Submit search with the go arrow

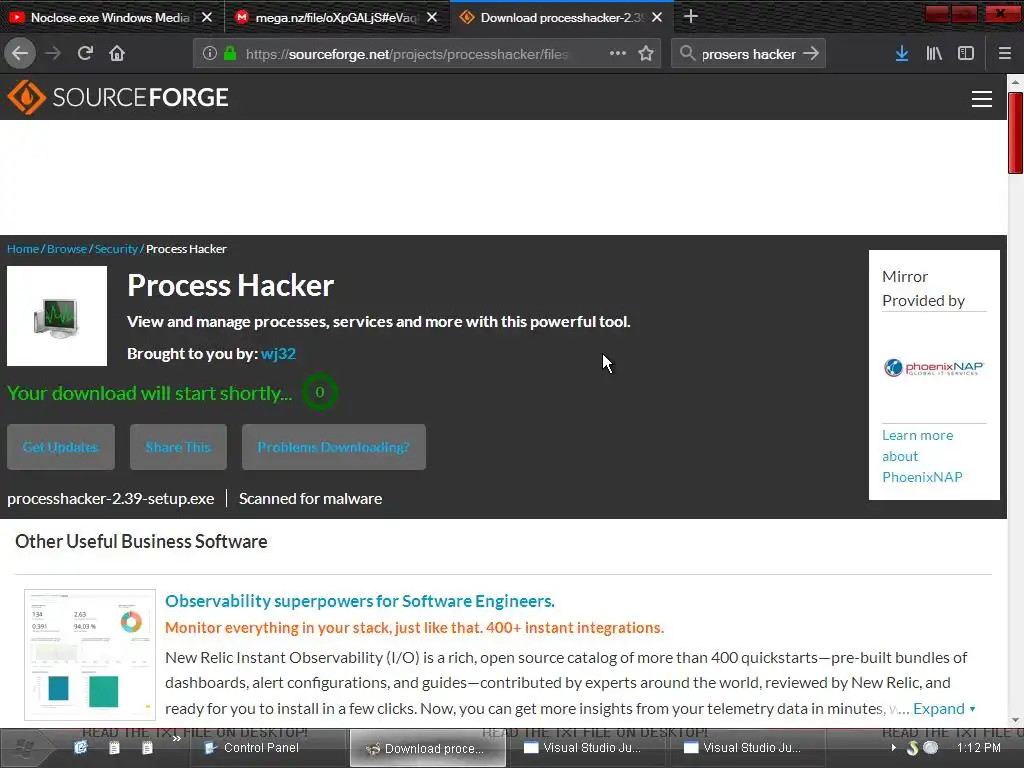tap(810, 53)
